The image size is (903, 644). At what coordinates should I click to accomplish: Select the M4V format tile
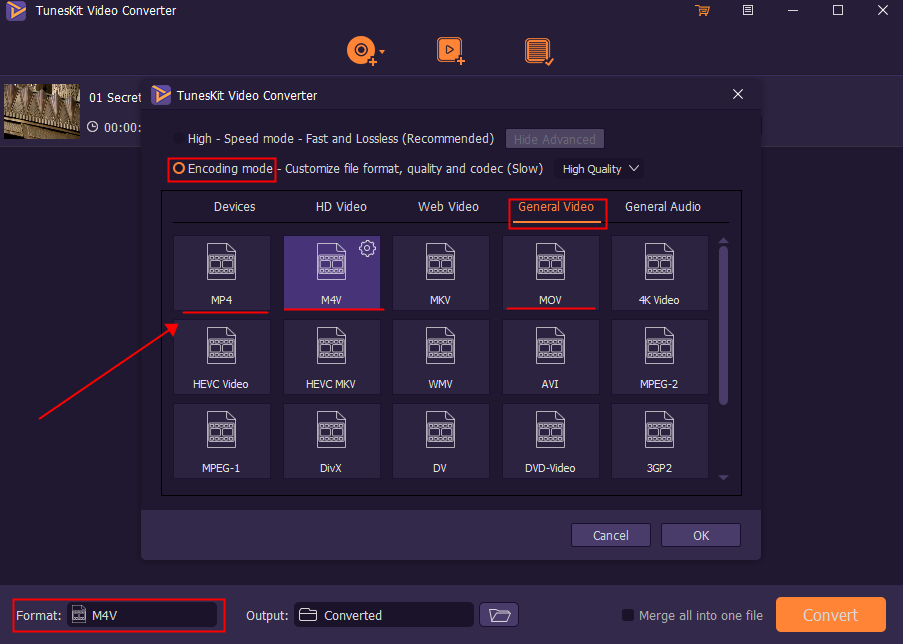pos(332,272)
